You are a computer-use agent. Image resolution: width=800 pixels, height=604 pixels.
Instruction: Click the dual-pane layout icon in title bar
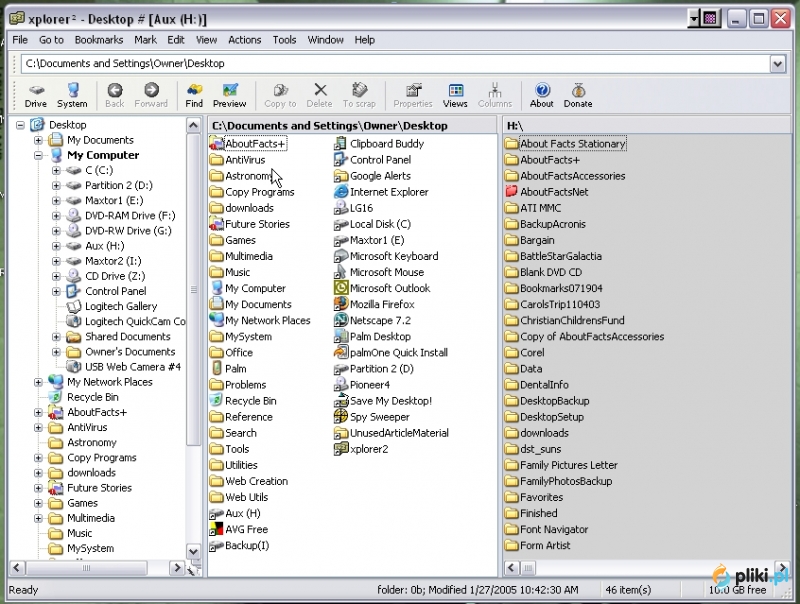pos(710,19)
